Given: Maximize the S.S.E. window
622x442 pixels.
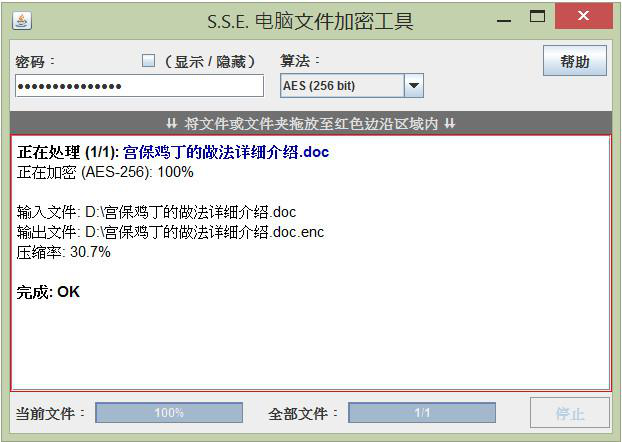Looking at the screenshot, I should [x=537, y=16].
